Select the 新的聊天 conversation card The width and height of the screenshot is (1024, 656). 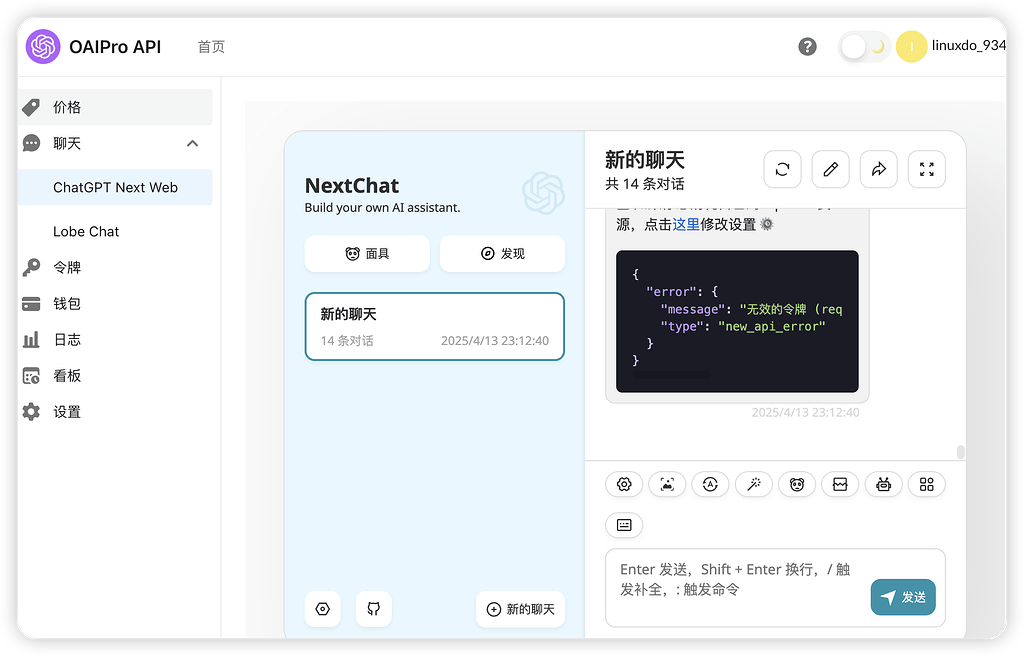[434, 327]
